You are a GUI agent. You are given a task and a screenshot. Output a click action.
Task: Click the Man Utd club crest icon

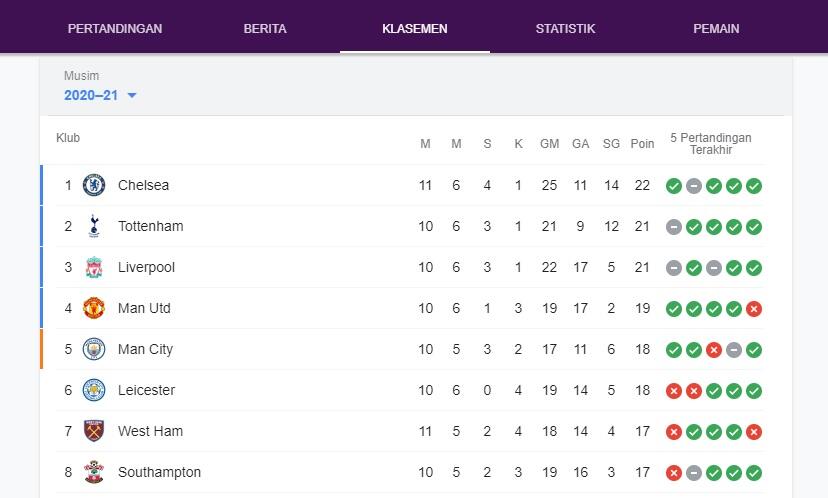[94, 308]
